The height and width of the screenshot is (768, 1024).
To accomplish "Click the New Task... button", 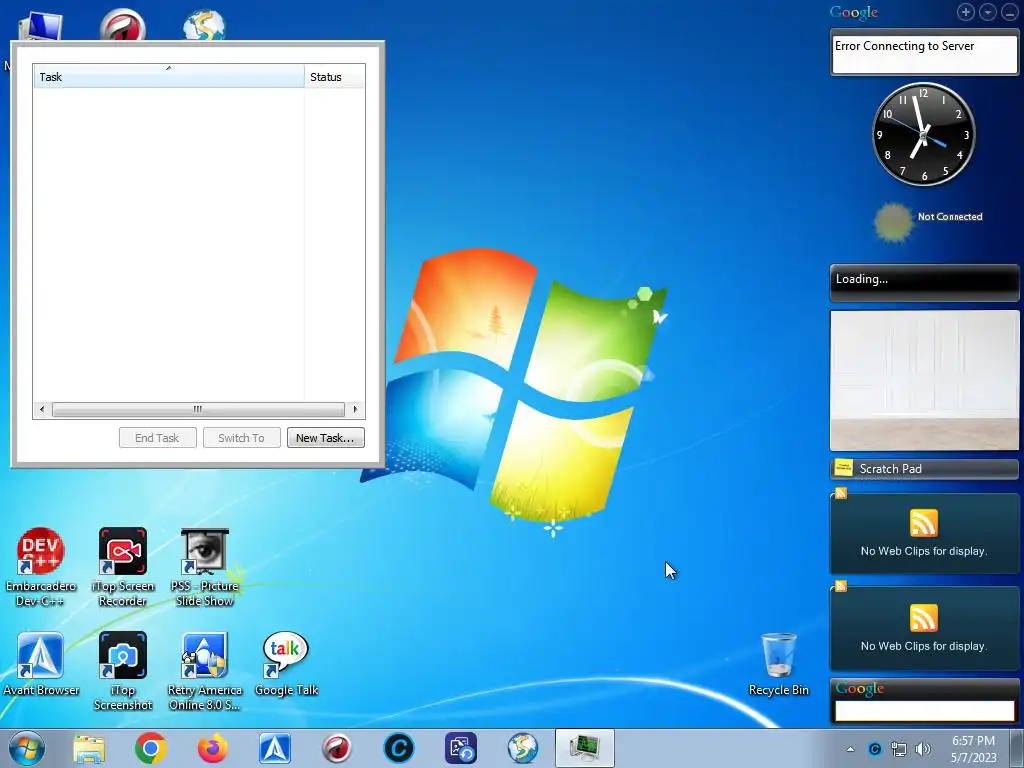I will pyautogui.click(x=325, y=438).
